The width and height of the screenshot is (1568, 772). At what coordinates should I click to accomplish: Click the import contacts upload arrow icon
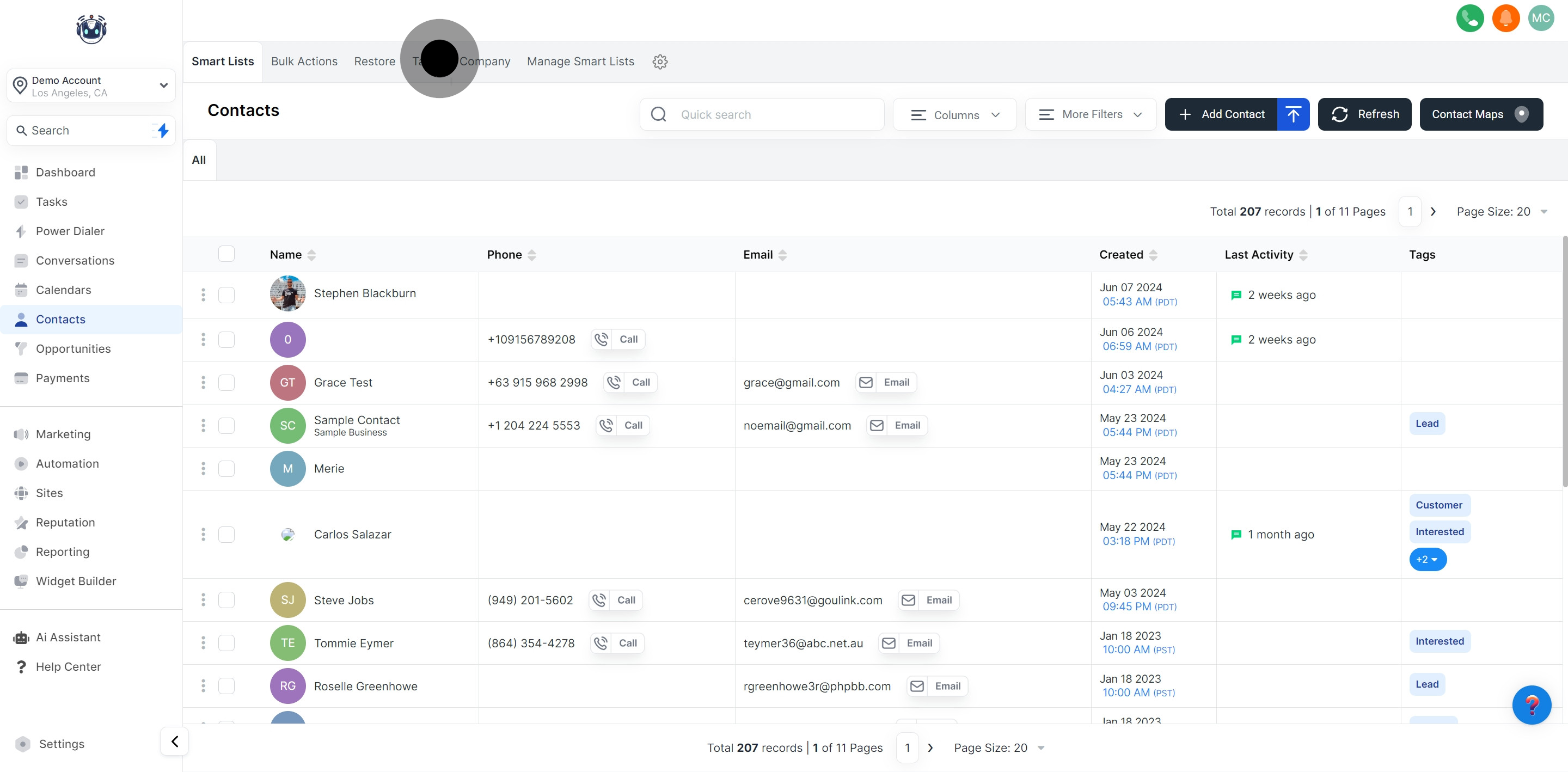[x=1293, y=114]
